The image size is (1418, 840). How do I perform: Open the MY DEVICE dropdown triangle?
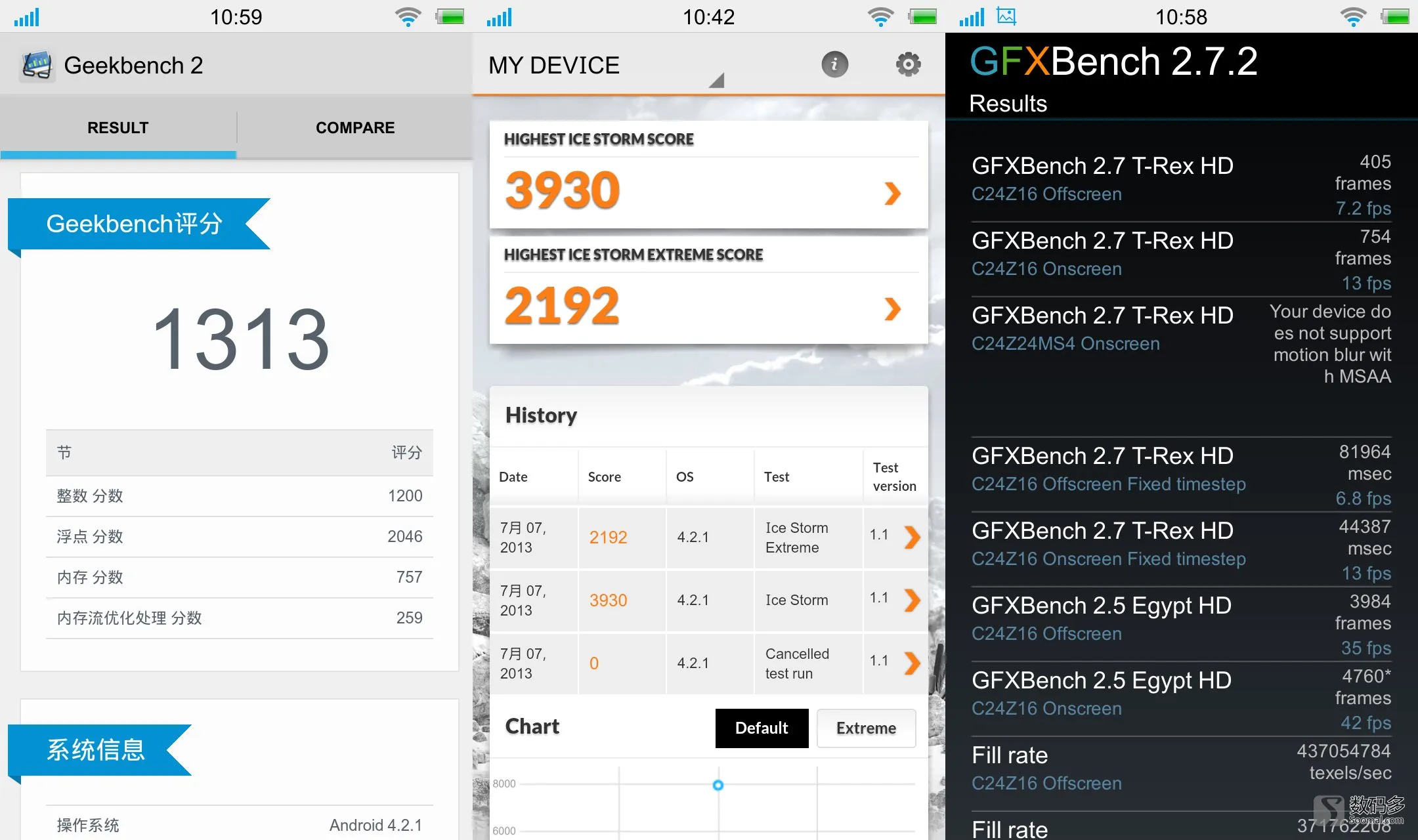pyautogui.click(x=716, y=80)
